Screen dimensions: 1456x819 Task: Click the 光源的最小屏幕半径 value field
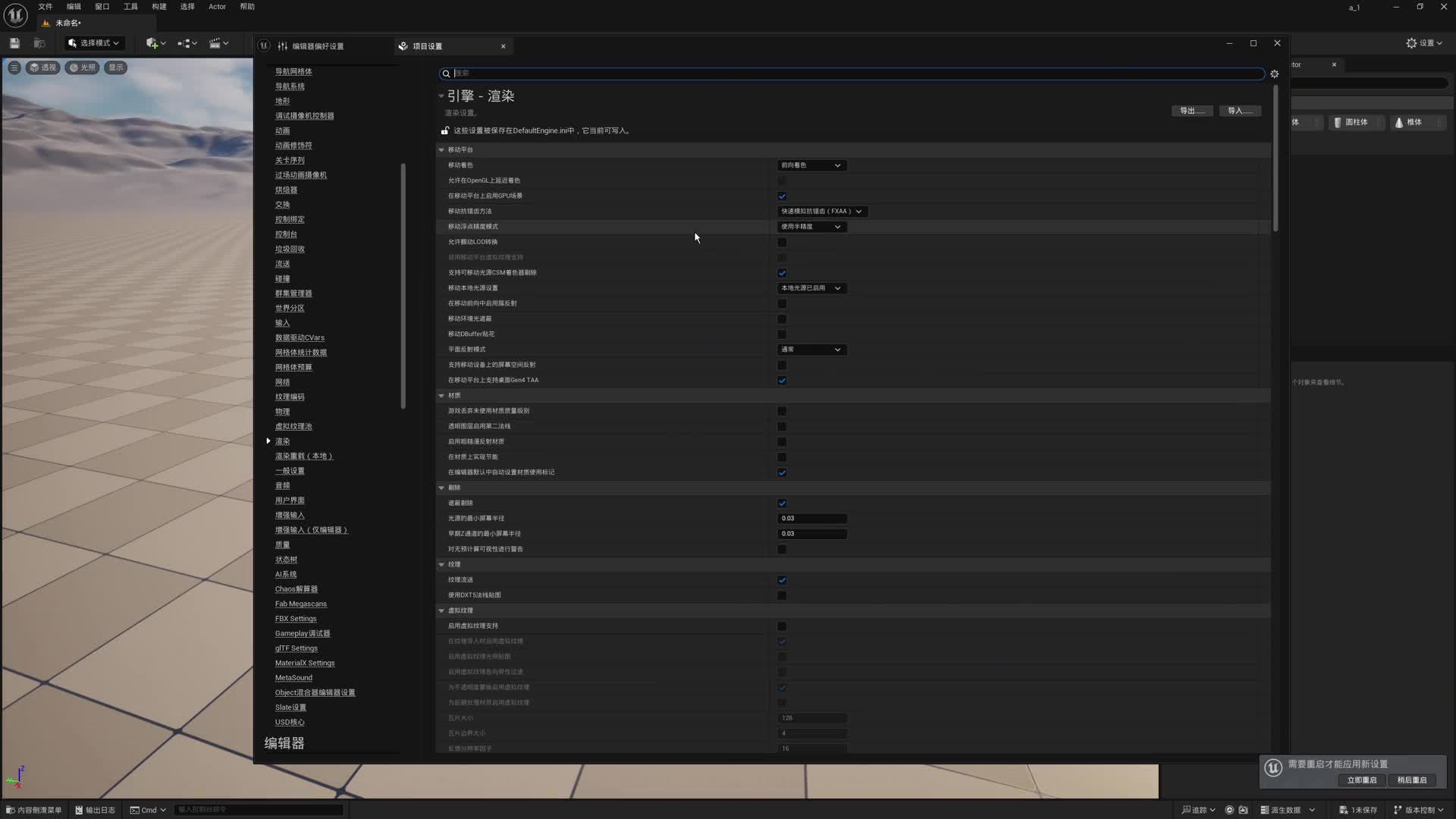click(811, 519)
